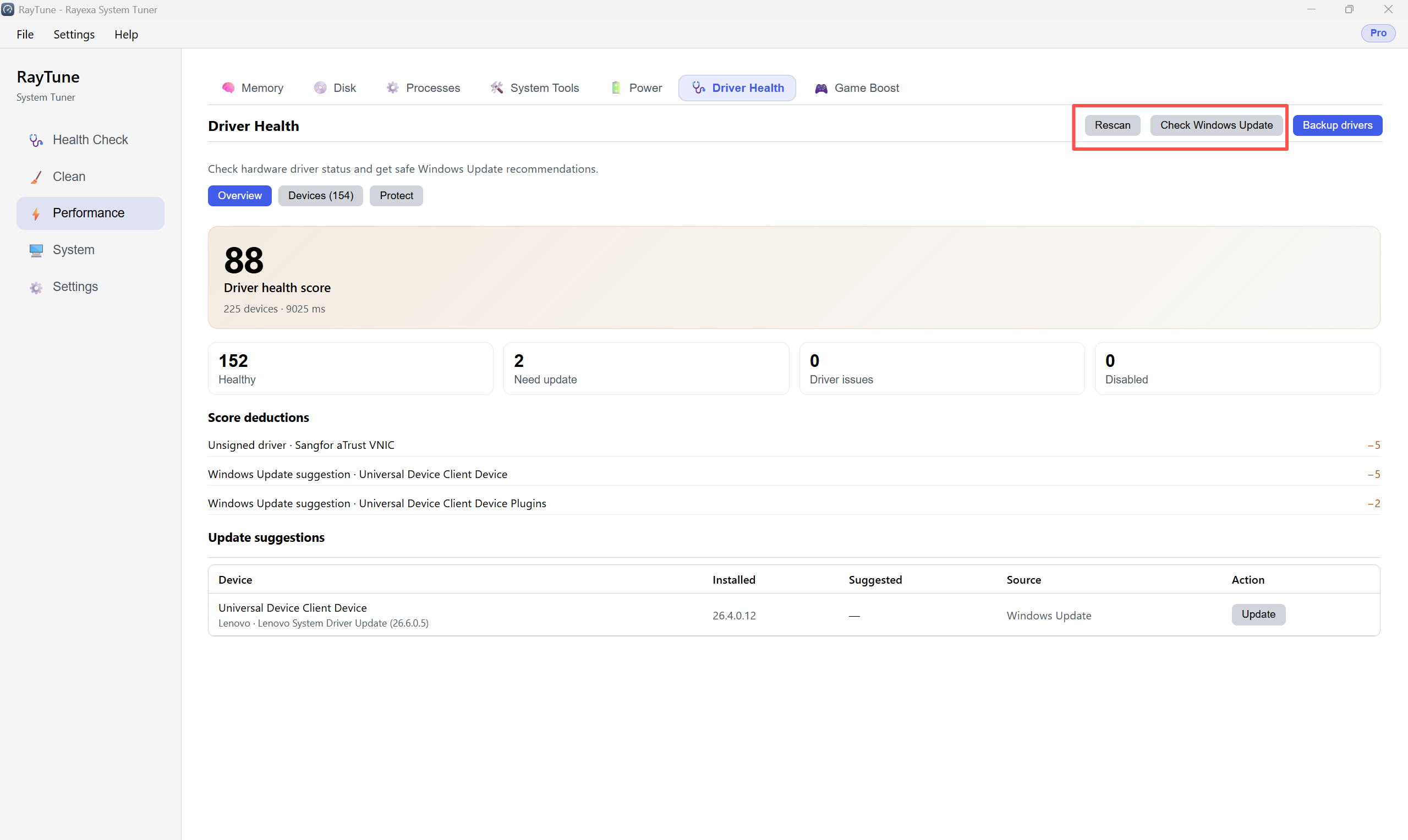The image size is (1408, 840).
Task: Click installed version 26.4.0.12
Action: tap(735, 616)
